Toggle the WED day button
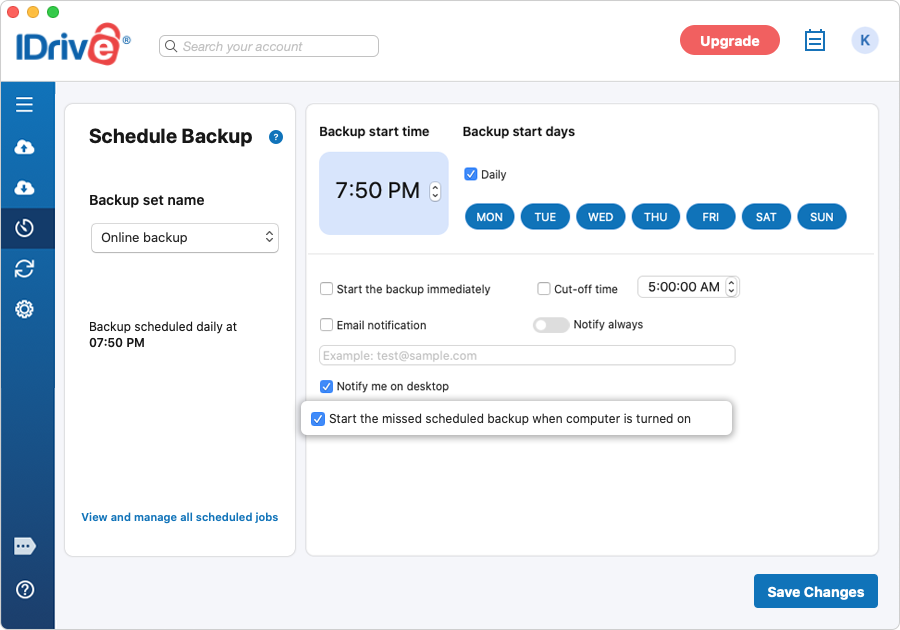The height and width of the screenshot is (630, 900). click(x=600, y=217)
